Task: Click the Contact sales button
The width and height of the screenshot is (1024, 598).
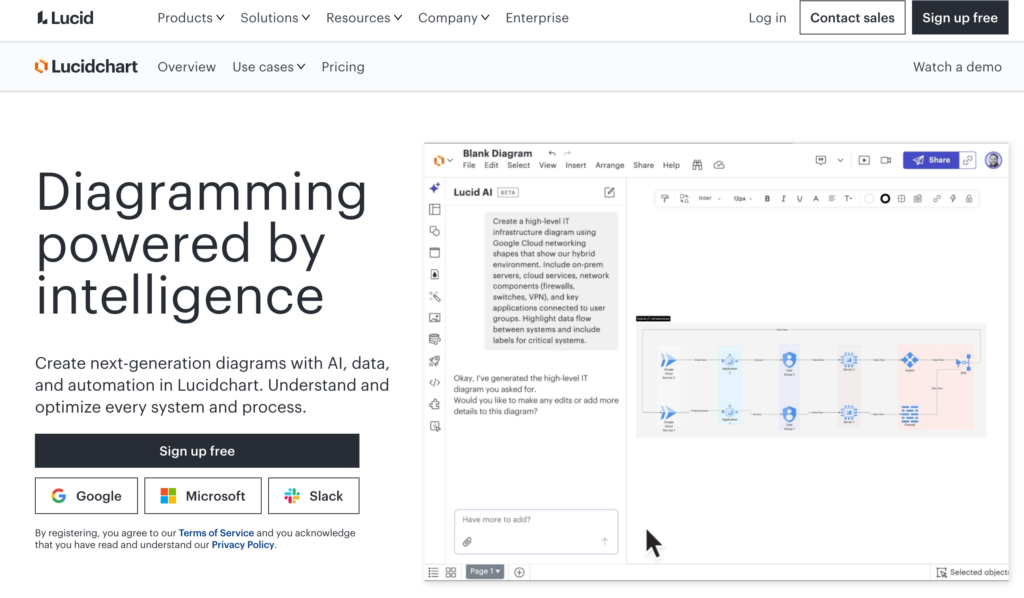Action: pos(852,18)
